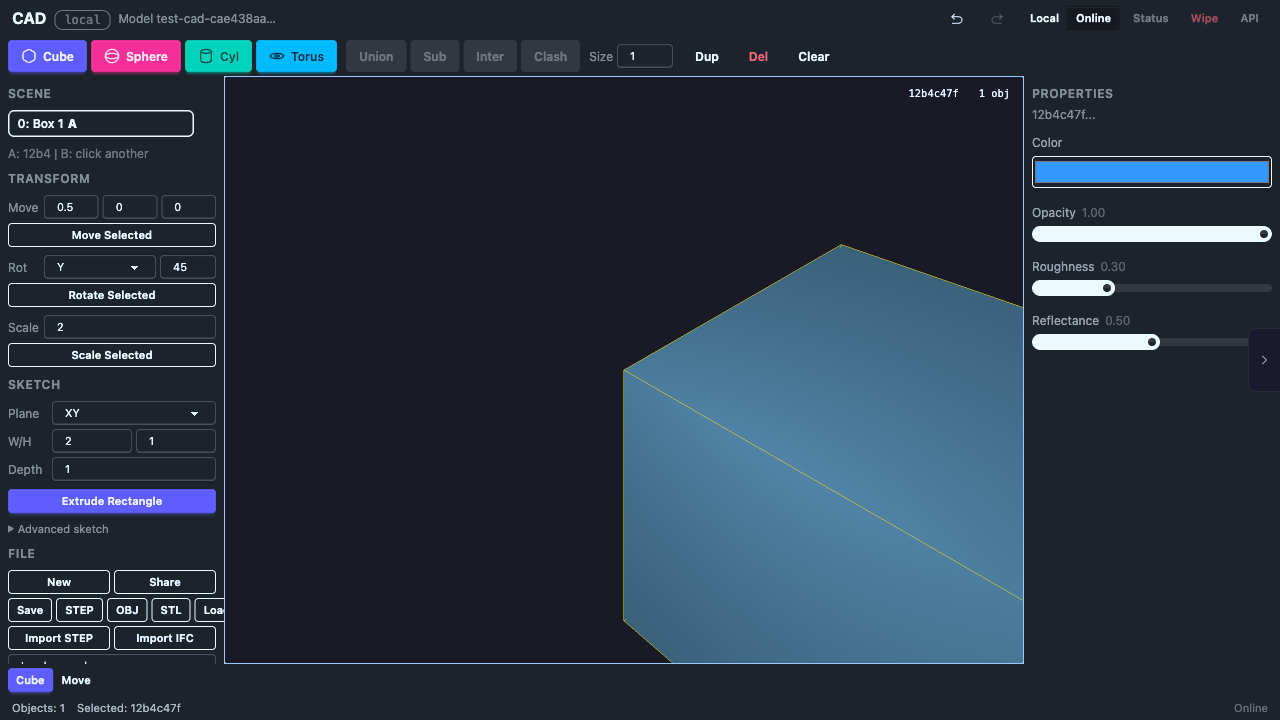Select the Cube creation tool
Screen dimensions: 1280x720
(47, 56)
